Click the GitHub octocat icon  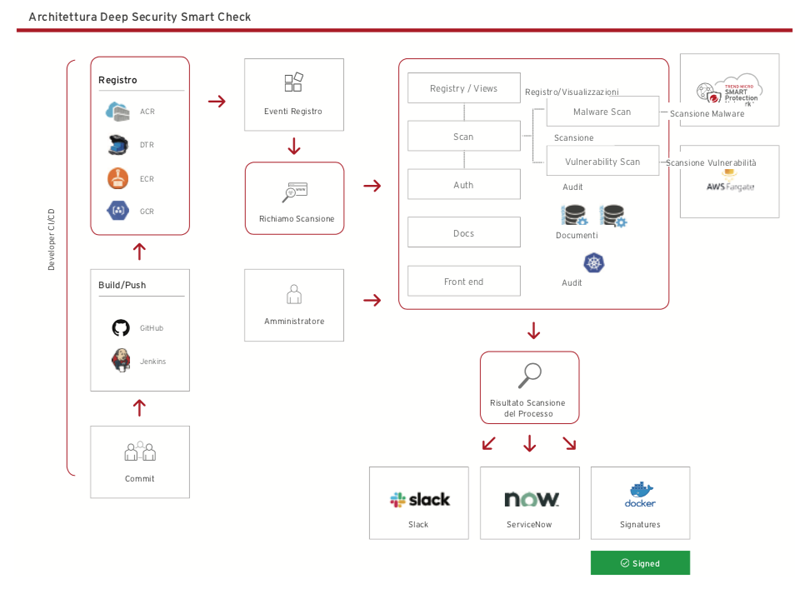pos(121,328)
